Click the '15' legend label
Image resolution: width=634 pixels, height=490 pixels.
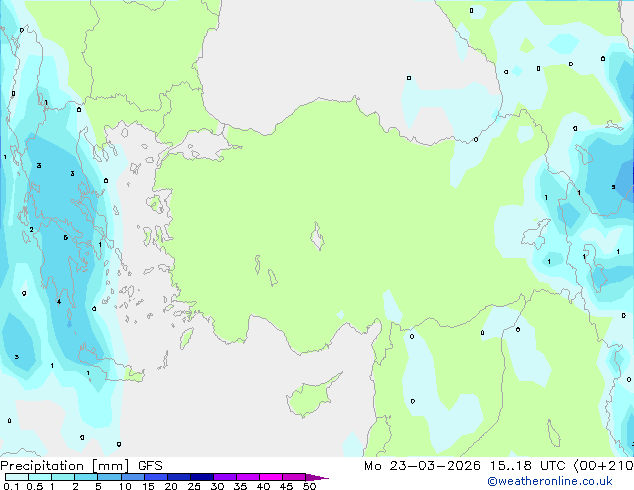coord(148,486)
